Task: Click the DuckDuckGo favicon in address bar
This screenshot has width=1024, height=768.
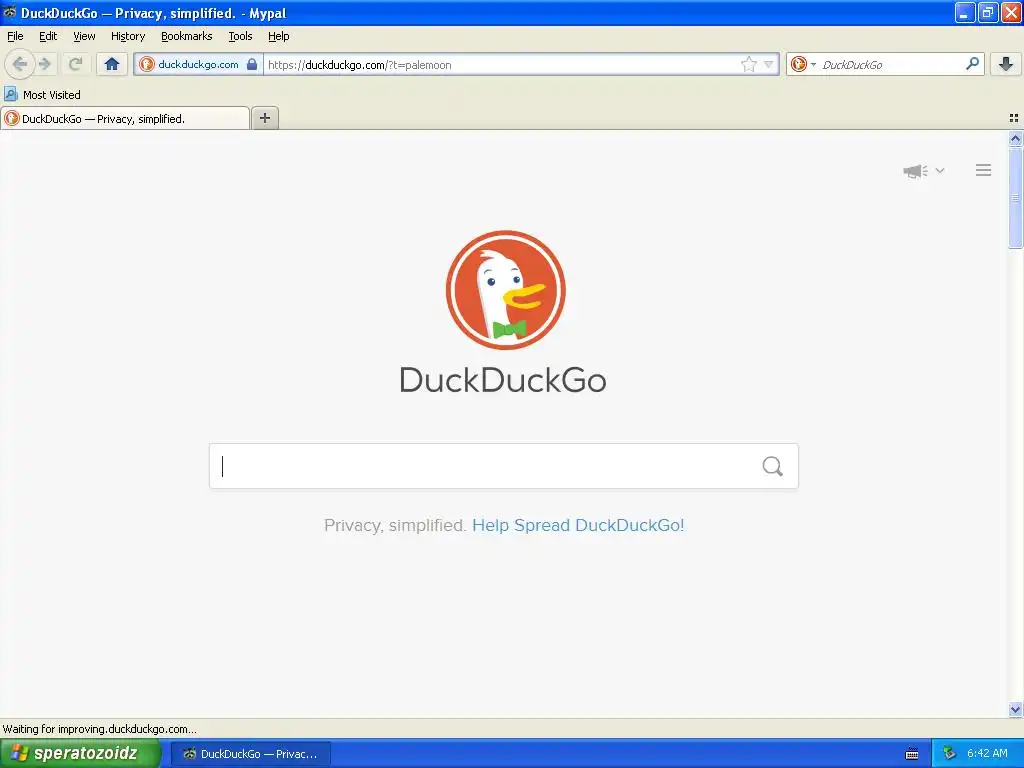Action: tap(147, 64)
